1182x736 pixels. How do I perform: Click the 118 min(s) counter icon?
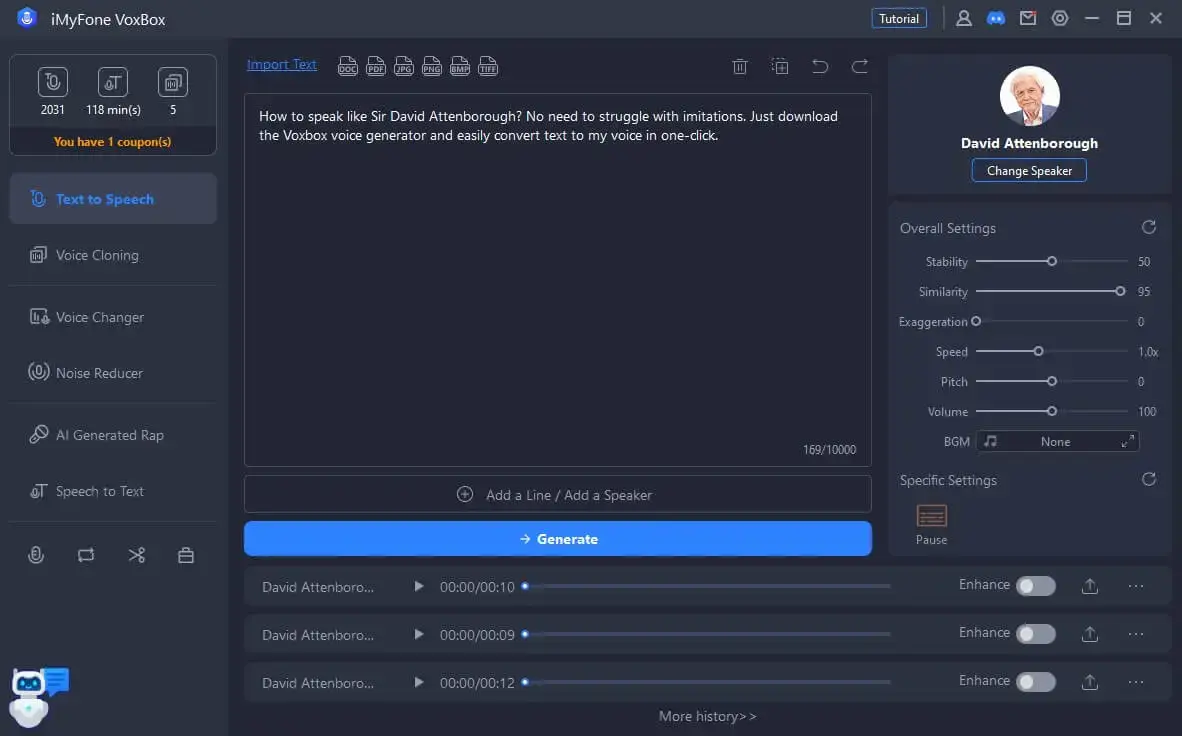coord(112,82)
